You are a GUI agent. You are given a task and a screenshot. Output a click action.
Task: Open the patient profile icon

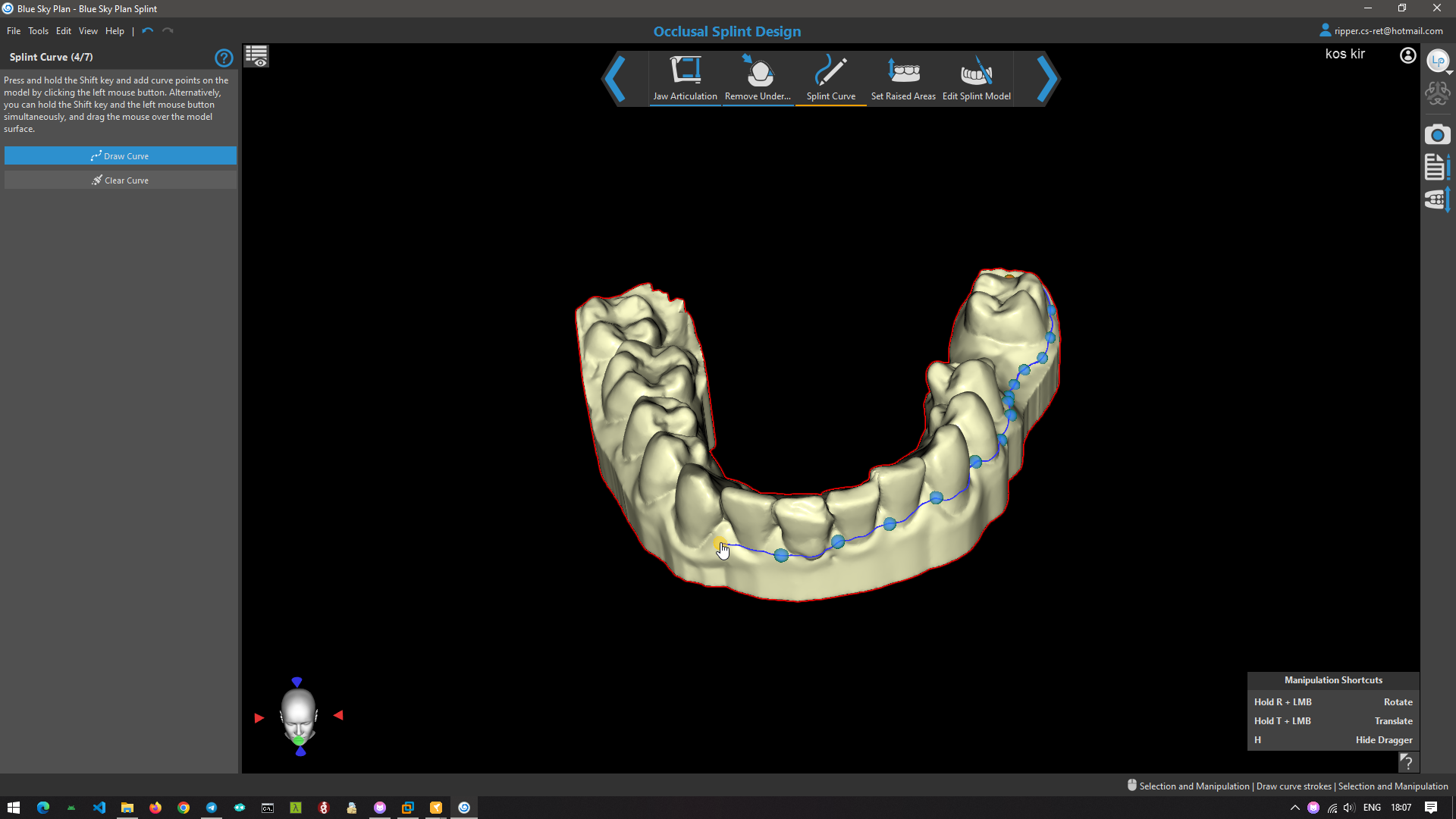point(1407,55)
